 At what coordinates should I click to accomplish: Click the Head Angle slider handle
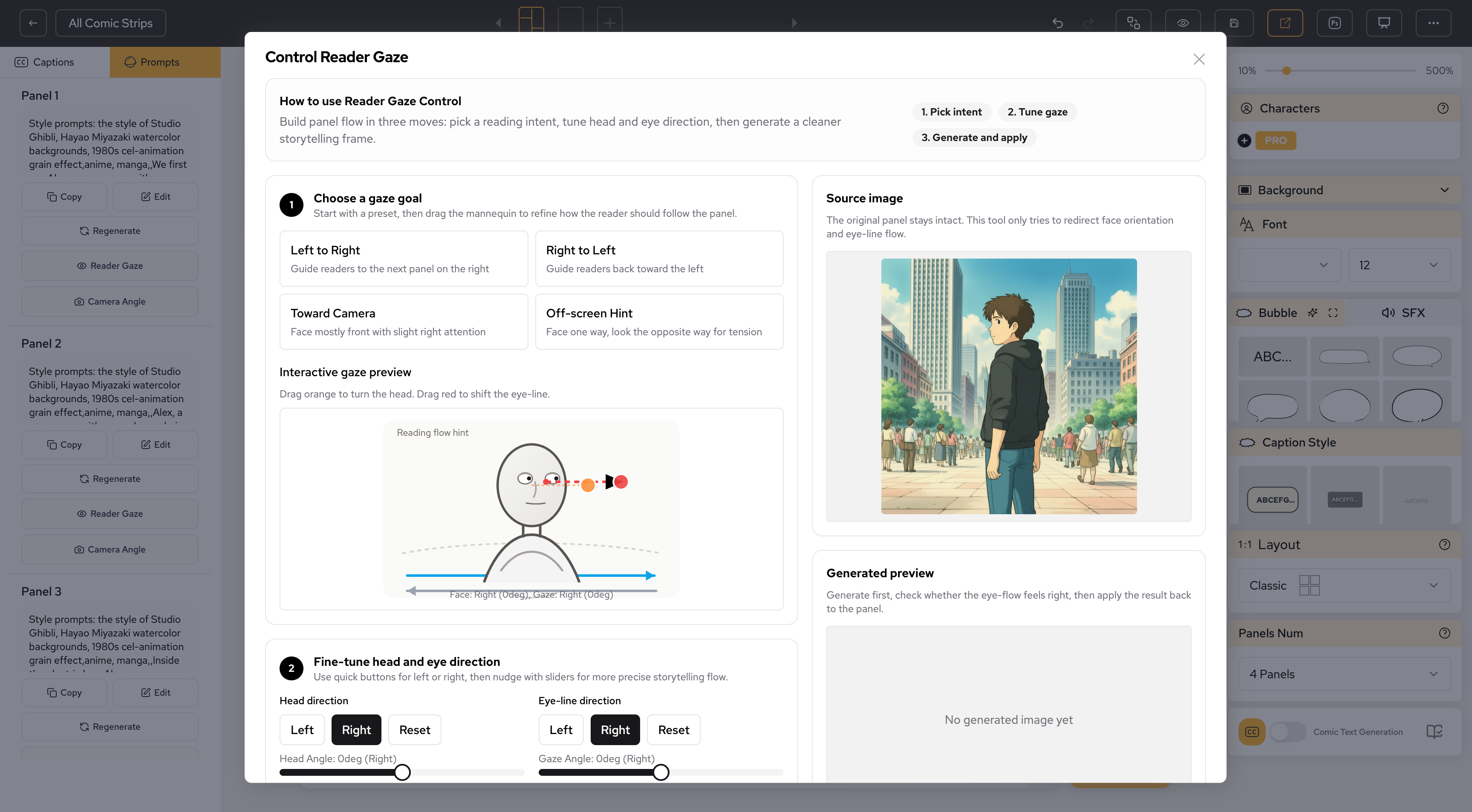coord(402,772)
